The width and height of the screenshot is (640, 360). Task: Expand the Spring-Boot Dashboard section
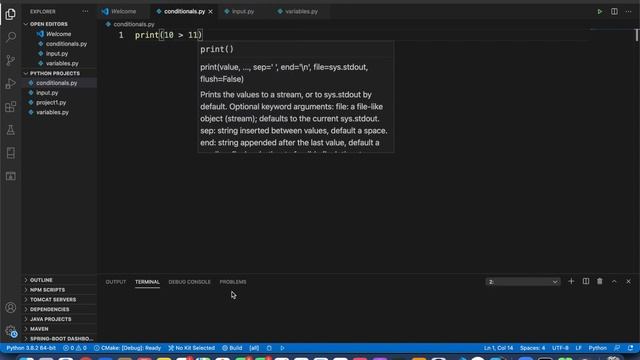coord(61,339)
